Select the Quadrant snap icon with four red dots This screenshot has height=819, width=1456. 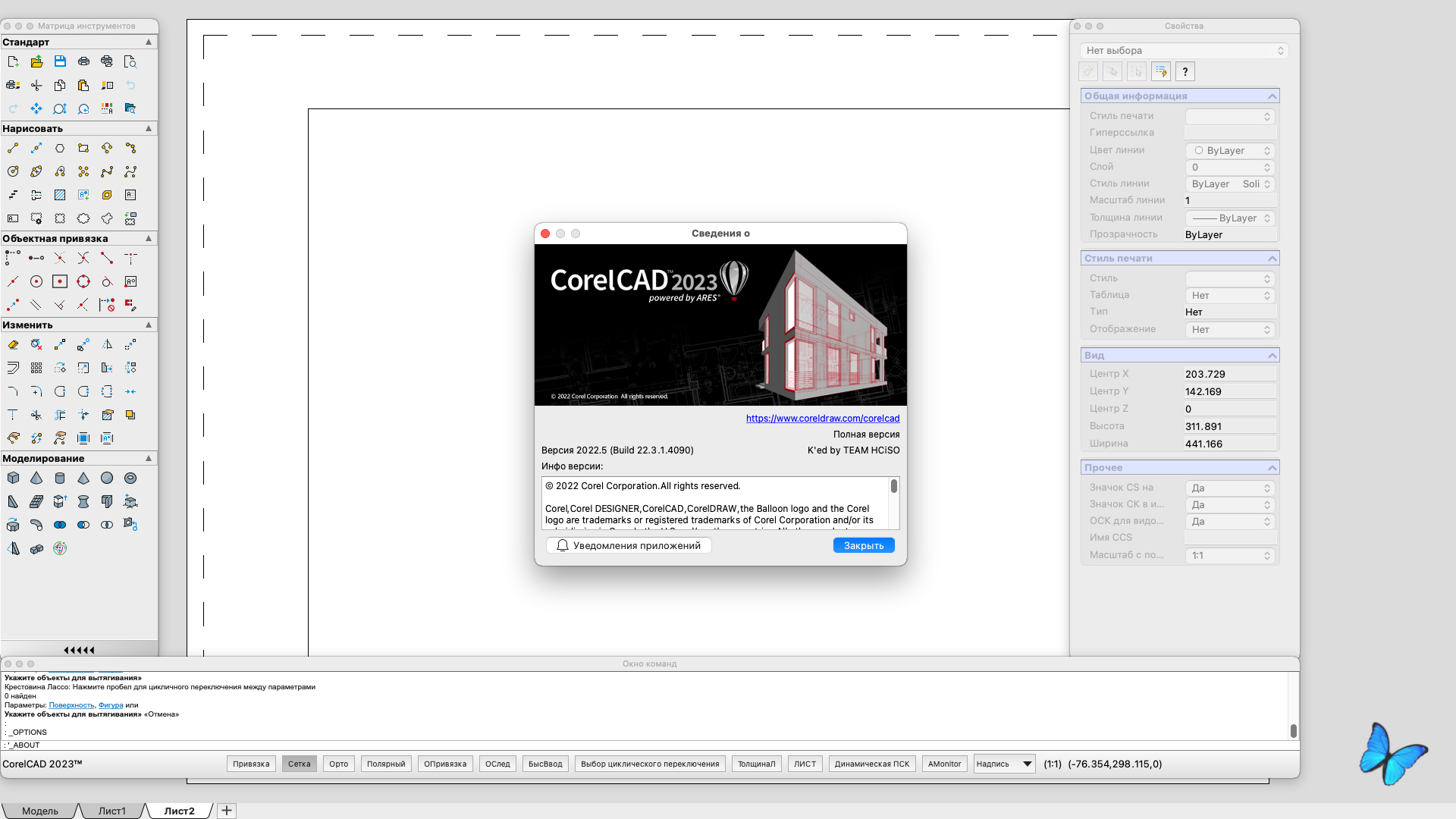point(83,281)
